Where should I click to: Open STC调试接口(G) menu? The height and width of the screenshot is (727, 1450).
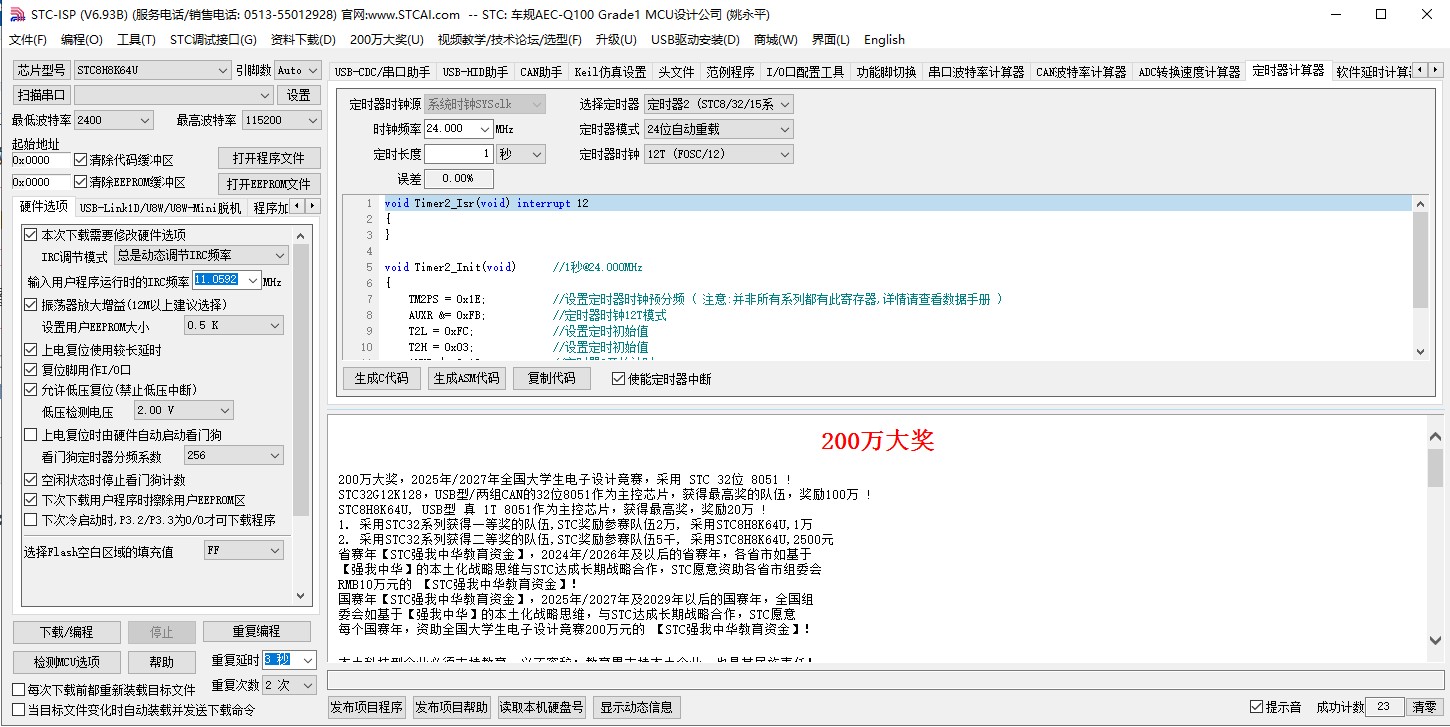click(213, 40)
